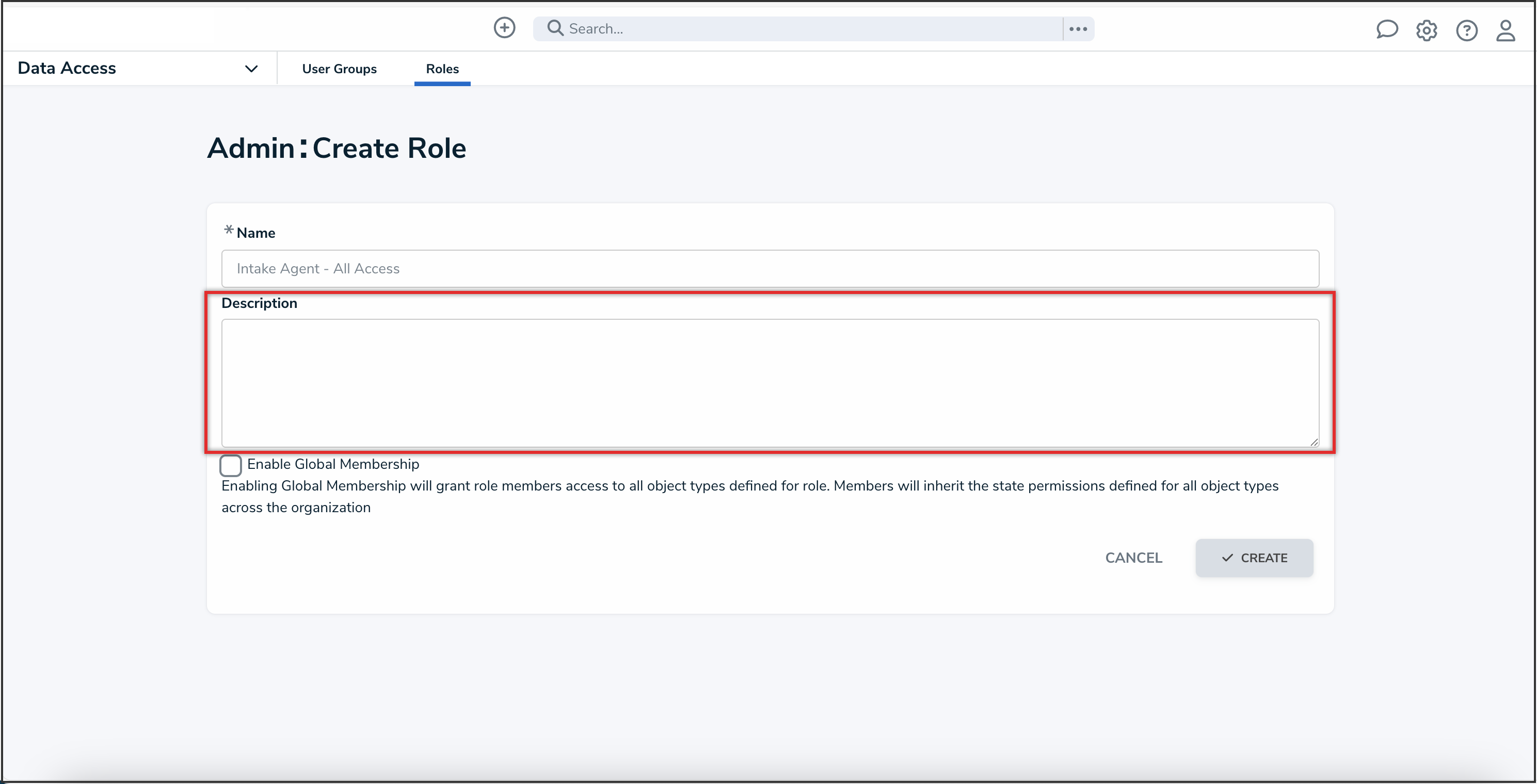The width and height of the screenshot is (1537, 784).
Task: Open the user profile icon
Action: click(x=1506, y=31)
